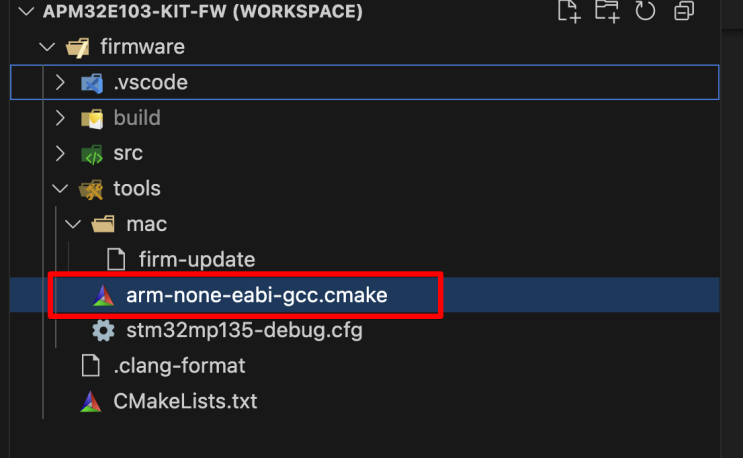Open the stm32mp135-debug.cfg file

tap(243, 330)
